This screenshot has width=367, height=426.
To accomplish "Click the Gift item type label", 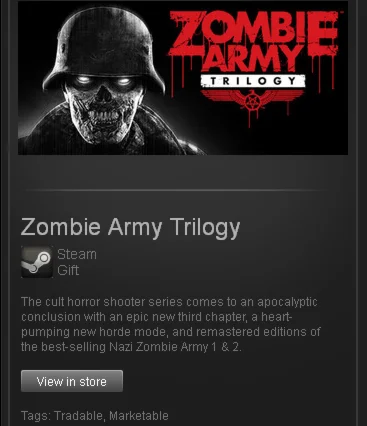I will click(x=68, y=270).
